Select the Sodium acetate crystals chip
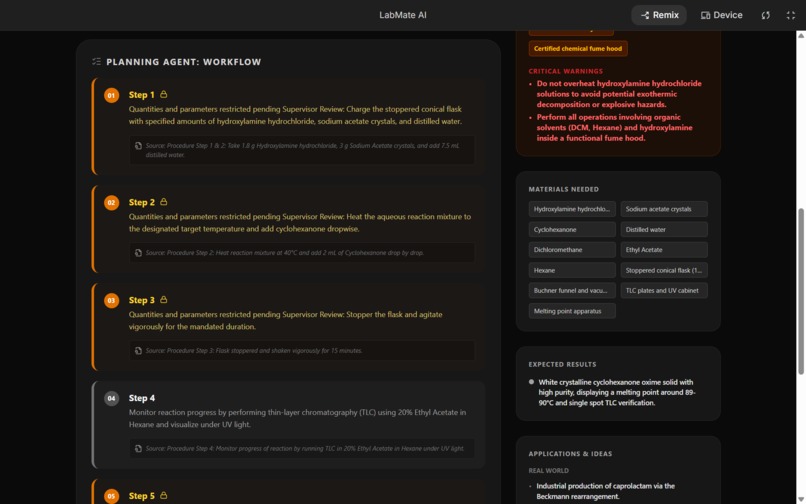Viewport: 806px width, 504px height. click(664, 209)
